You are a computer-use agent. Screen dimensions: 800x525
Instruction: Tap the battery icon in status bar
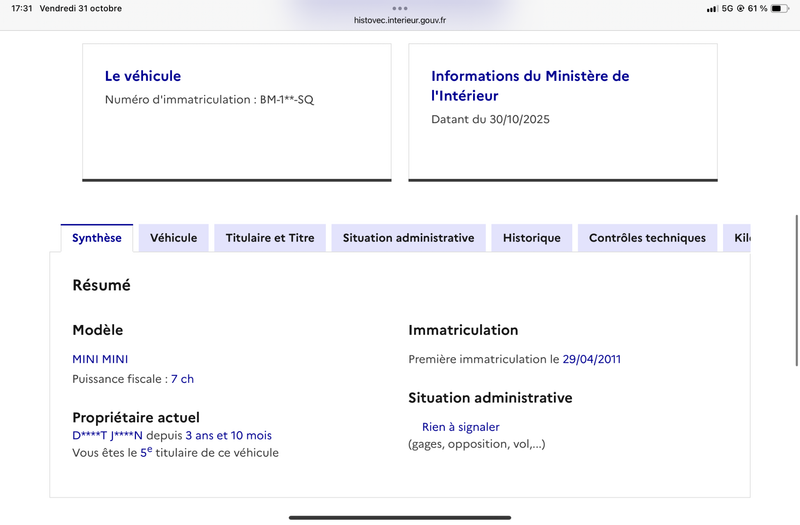(779, 8)
